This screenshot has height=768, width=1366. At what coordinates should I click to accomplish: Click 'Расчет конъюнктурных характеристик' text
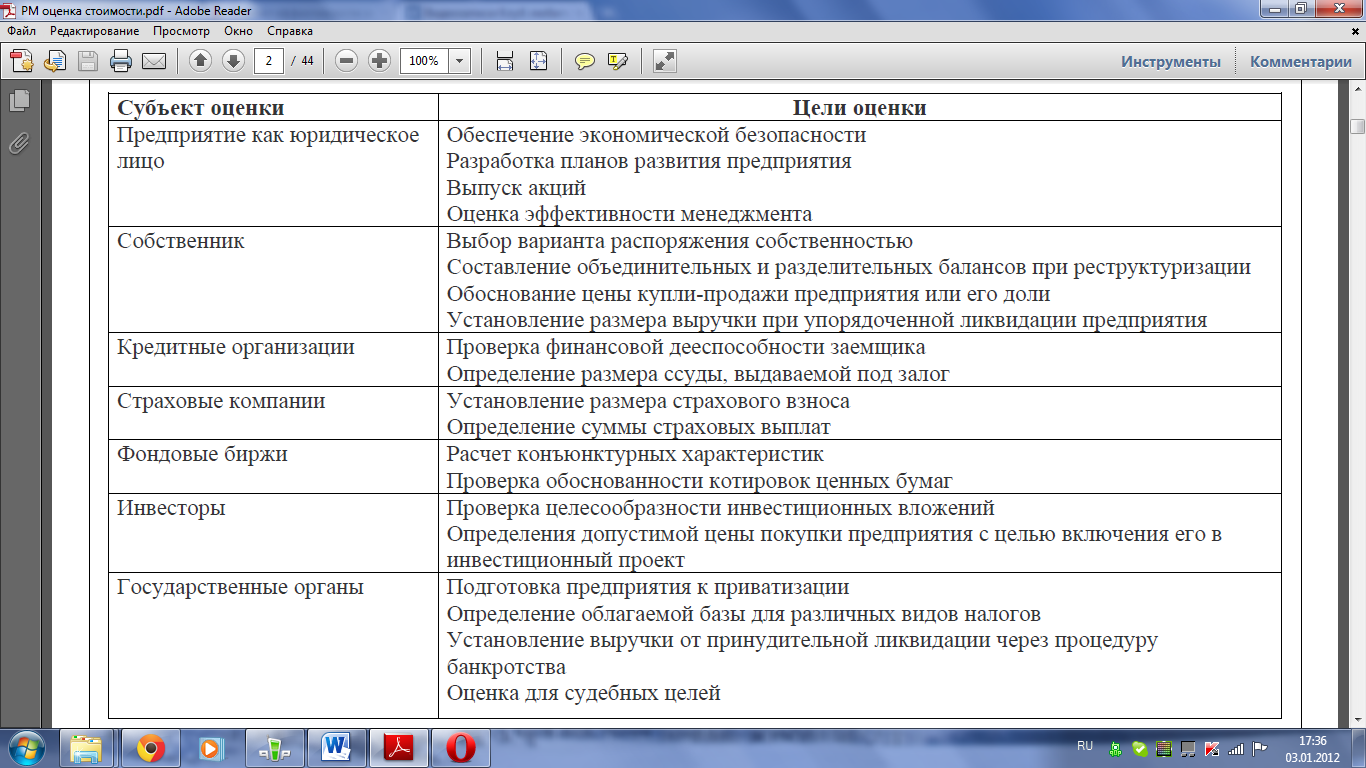click(x=635, y=454)
